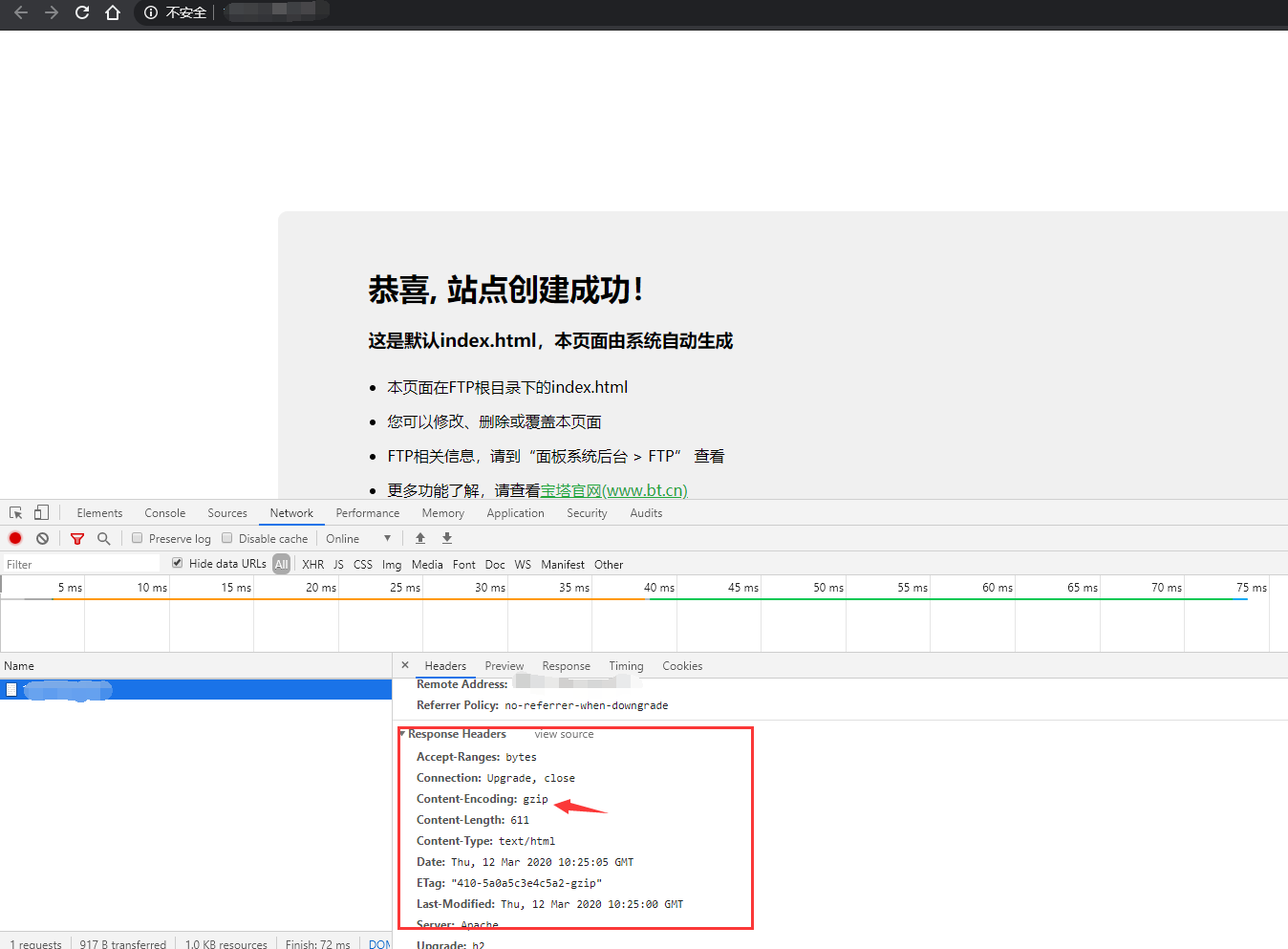This screenshot has height=949, width=1288.
Task: Click the browser reload icon
Action: coord(82,12)
